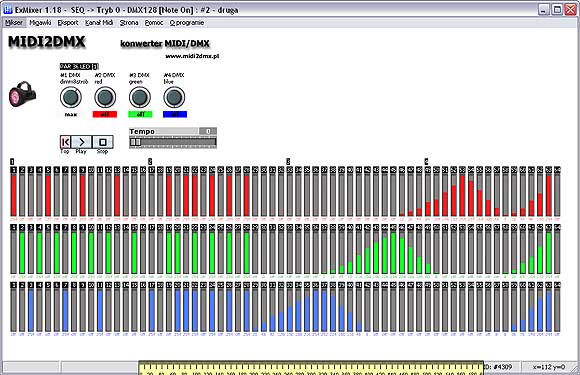Click the green row step 6 number label
This screenshot has width=580, height=375.
tap(57, 227)
